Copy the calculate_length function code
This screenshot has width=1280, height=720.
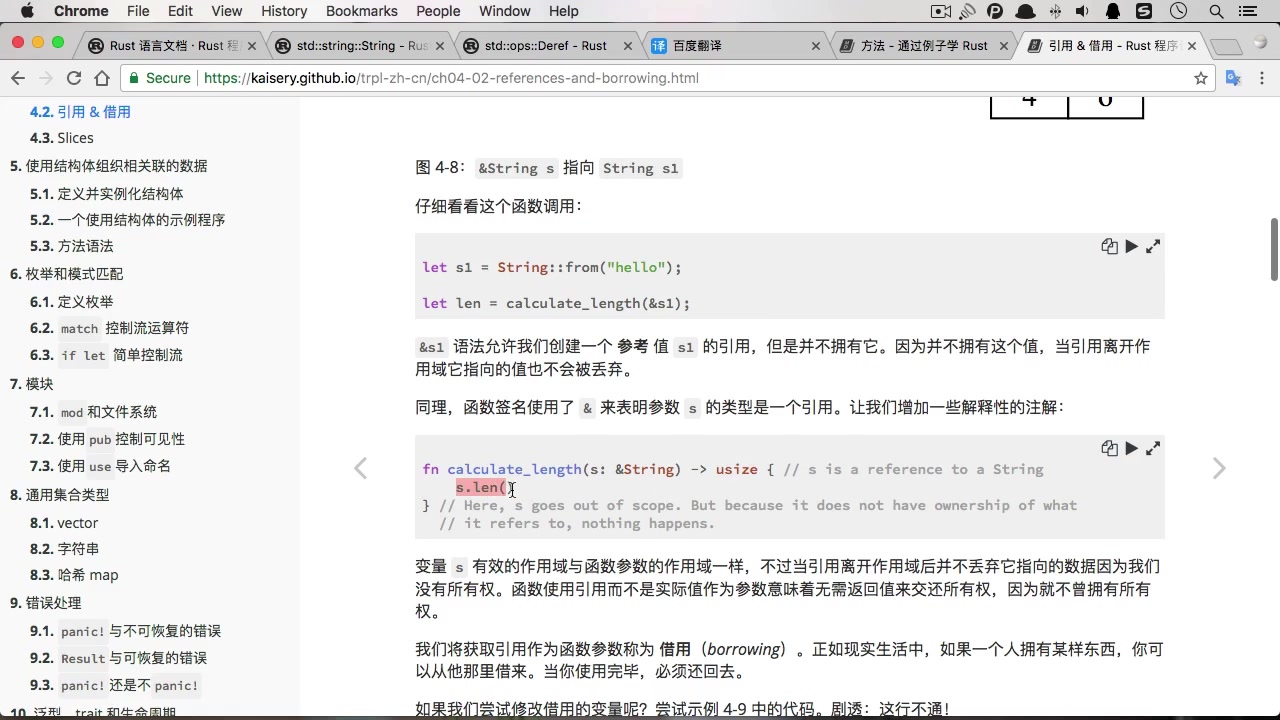click(1109, 448)
